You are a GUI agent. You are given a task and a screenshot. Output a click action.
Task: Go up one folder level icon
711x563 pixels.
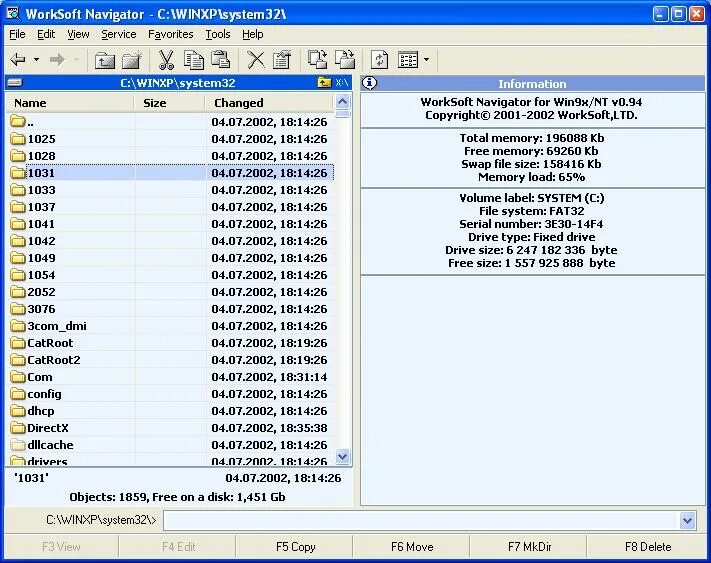pyautogui.click(x=105, y=60)
